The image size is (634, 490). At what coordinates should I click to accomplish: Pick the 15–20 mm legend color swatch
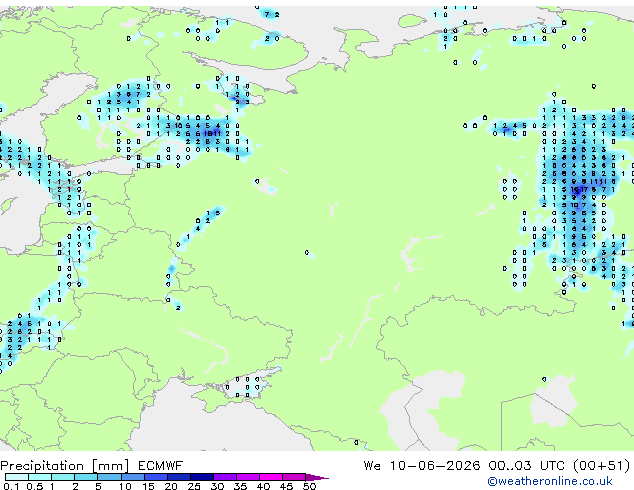pos(155,477)
